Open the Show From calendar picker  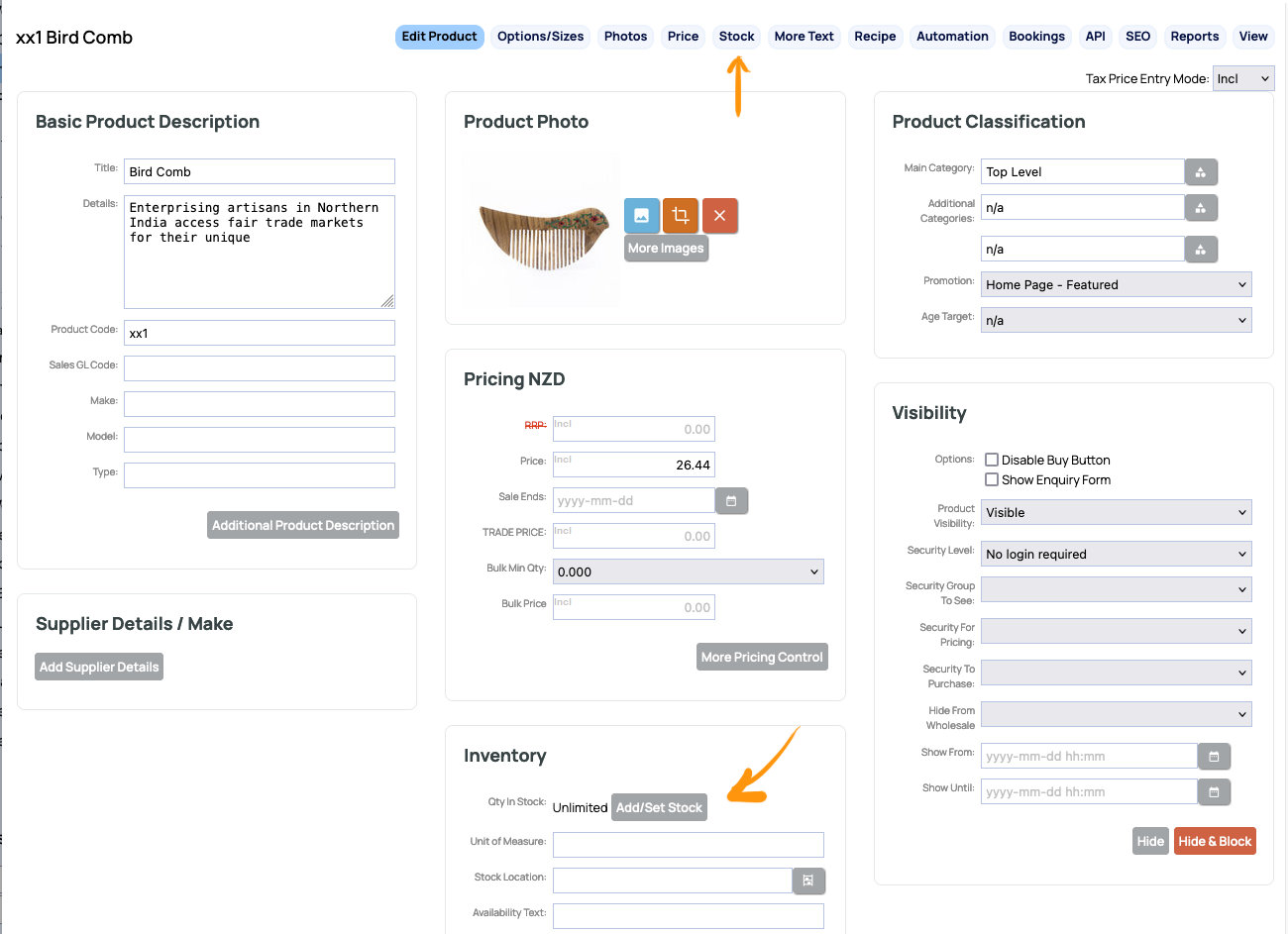[x=1214, y=757]
